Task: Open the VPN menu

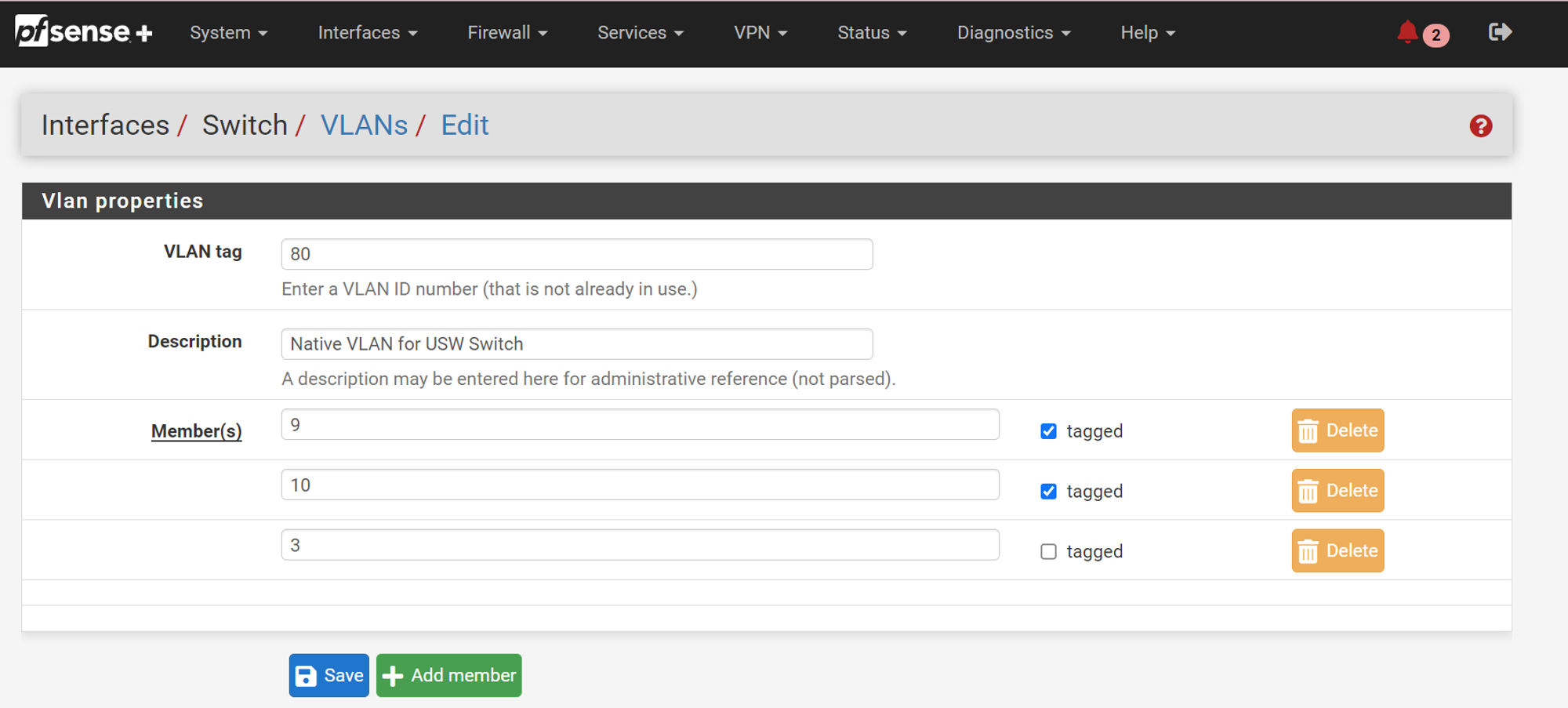Action: (x=760, y=33)
